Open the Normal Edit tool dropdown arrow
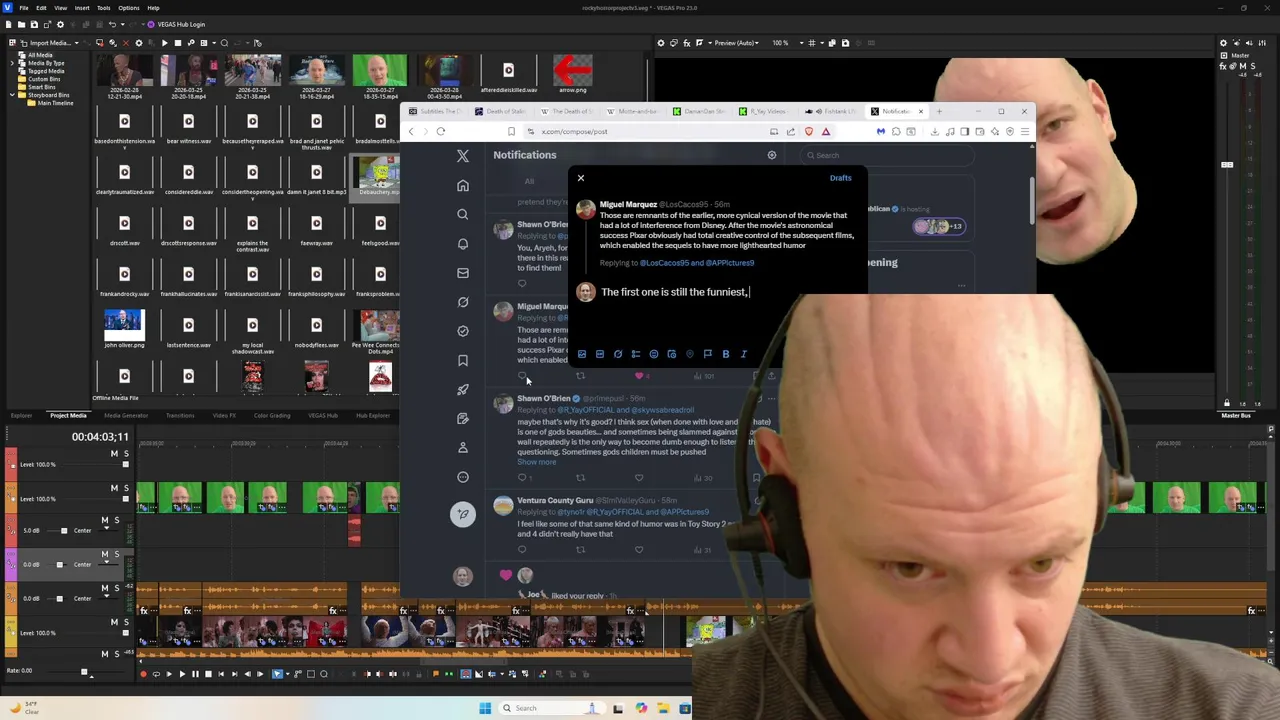1280x720 pixels. [x=285, y=674]
